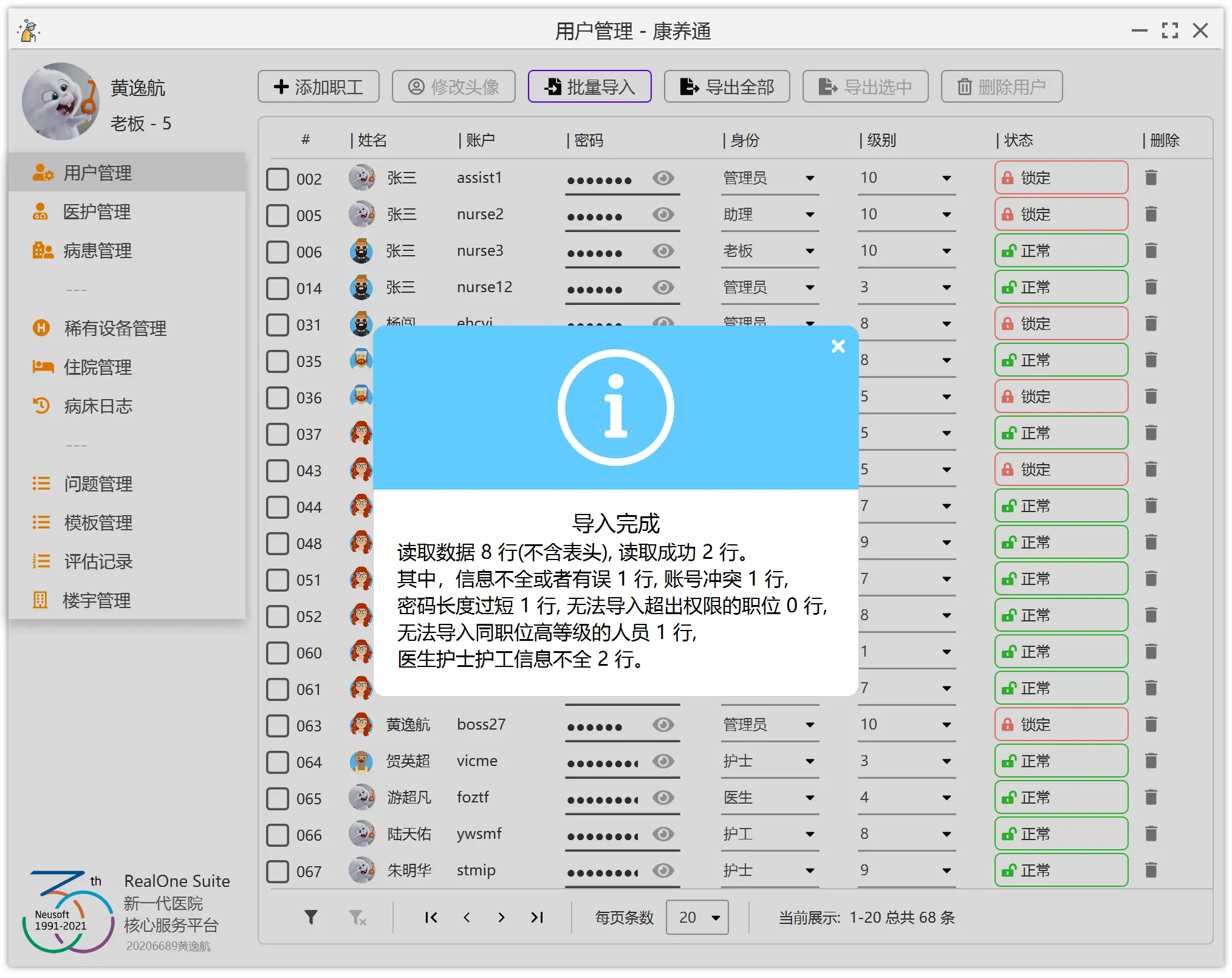Expand level dropdown for user 014
The width and height of the screenshot is (1232, 978).
(946, 287)
